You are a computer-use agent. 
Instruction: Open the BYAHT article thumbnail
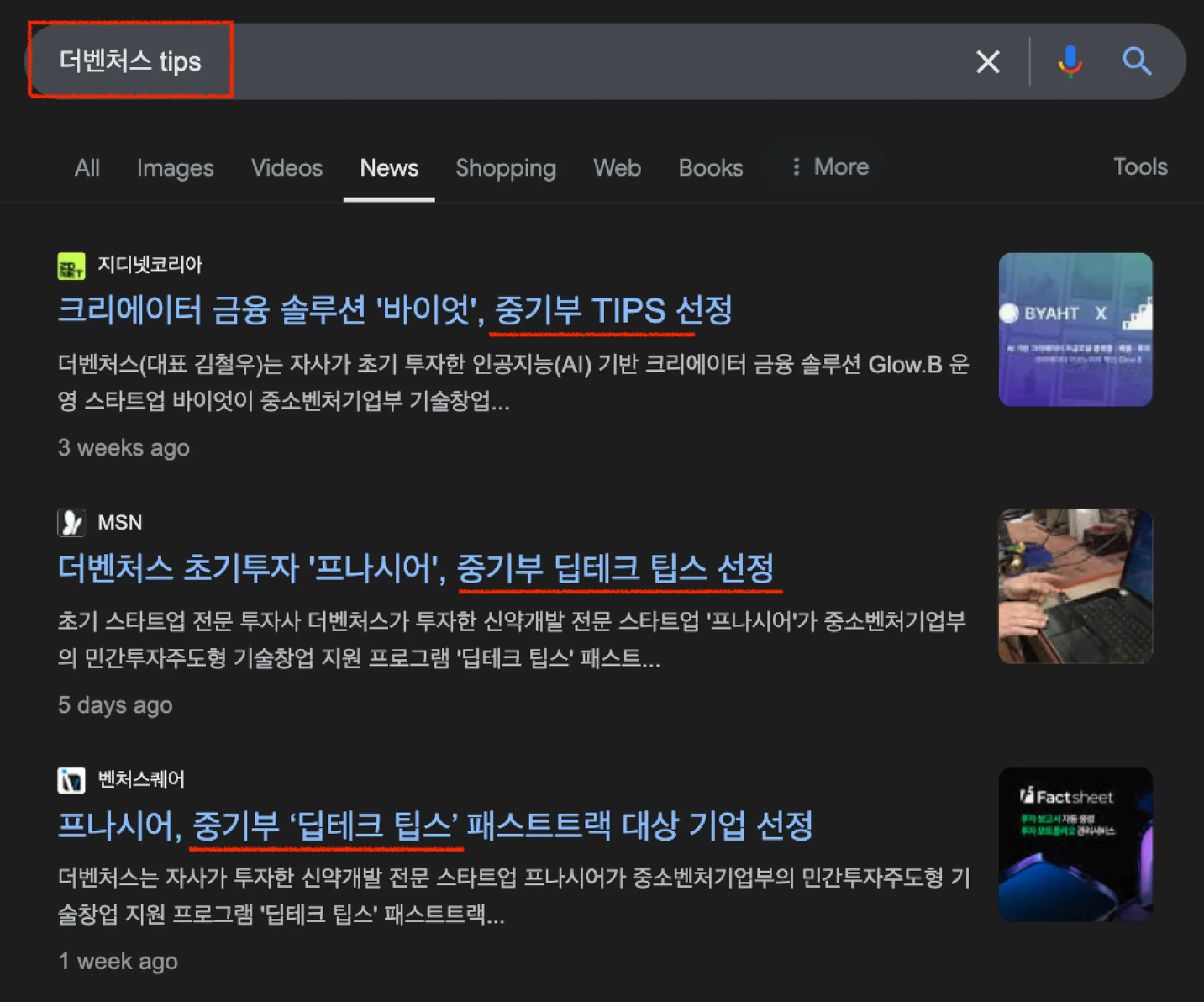pyautogui.click(x=1075, y=330)
